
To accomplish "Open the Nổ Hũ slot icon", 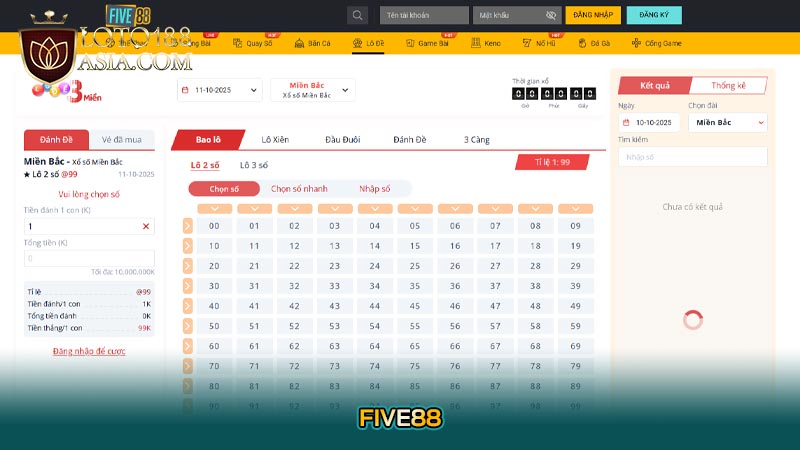I will click(x=527, y=43).
